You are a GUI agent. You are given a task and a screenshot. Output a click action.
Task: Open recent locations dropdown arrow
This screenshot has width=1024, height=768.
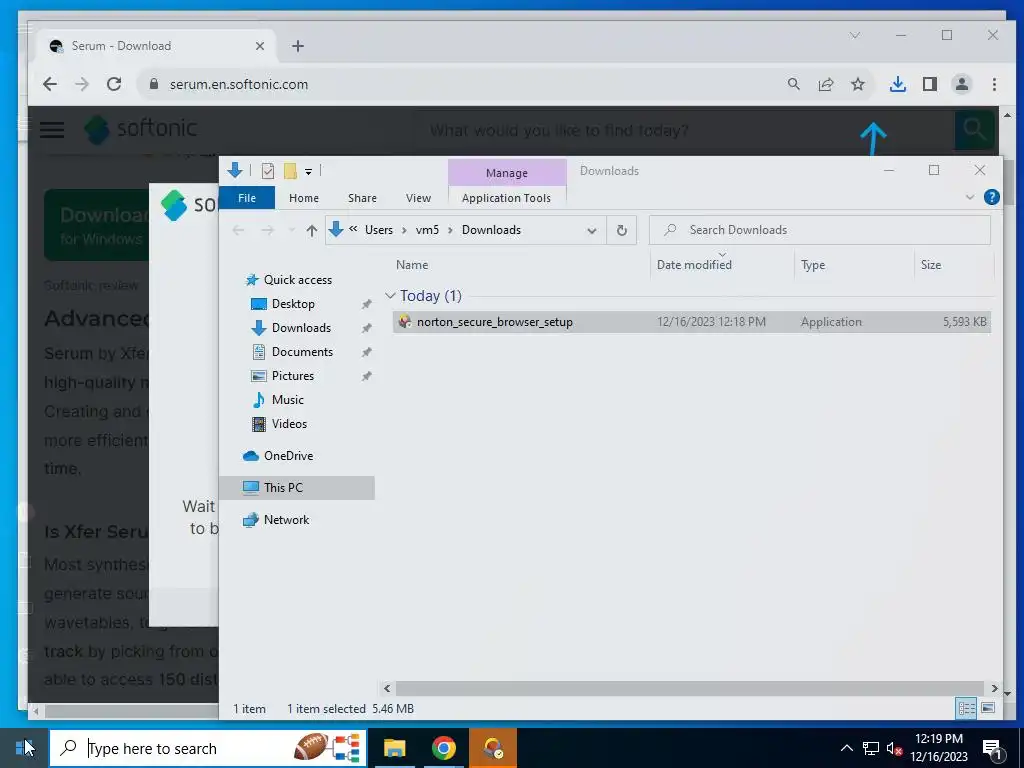[x=291, y=230]
